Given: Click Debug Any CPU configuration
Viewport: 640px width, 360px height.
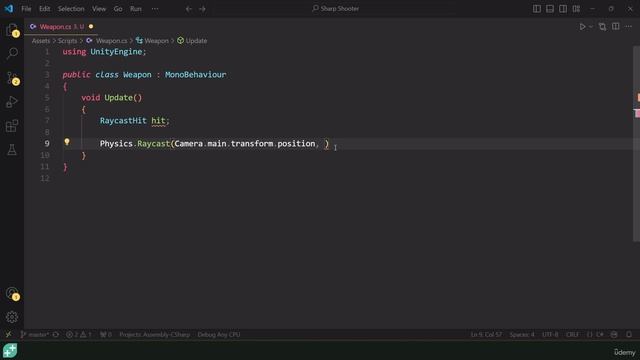Looking at the screenshot, I should pos(219,334).
